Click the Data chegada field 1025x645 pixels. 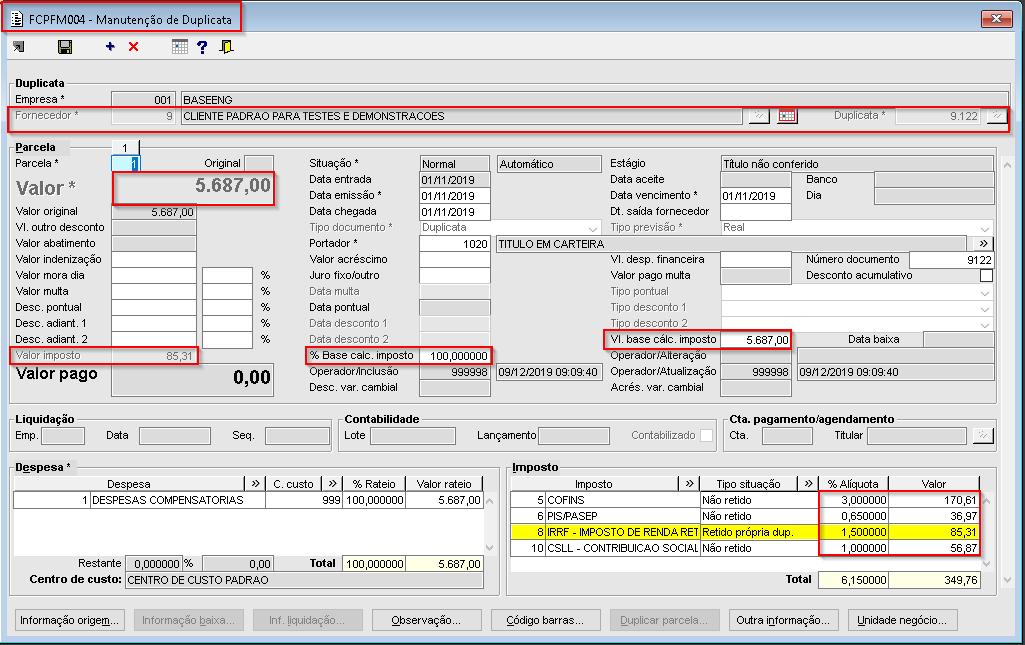pyautogui.click(x=454, y=212)
